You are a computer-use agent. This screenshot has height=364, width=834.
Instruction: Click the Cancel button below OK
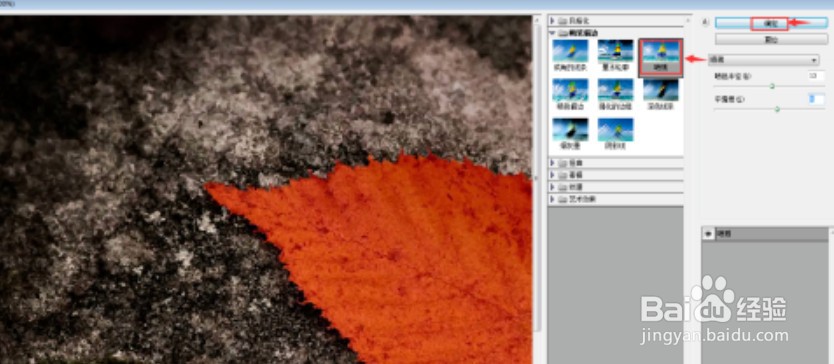[771, 39]
